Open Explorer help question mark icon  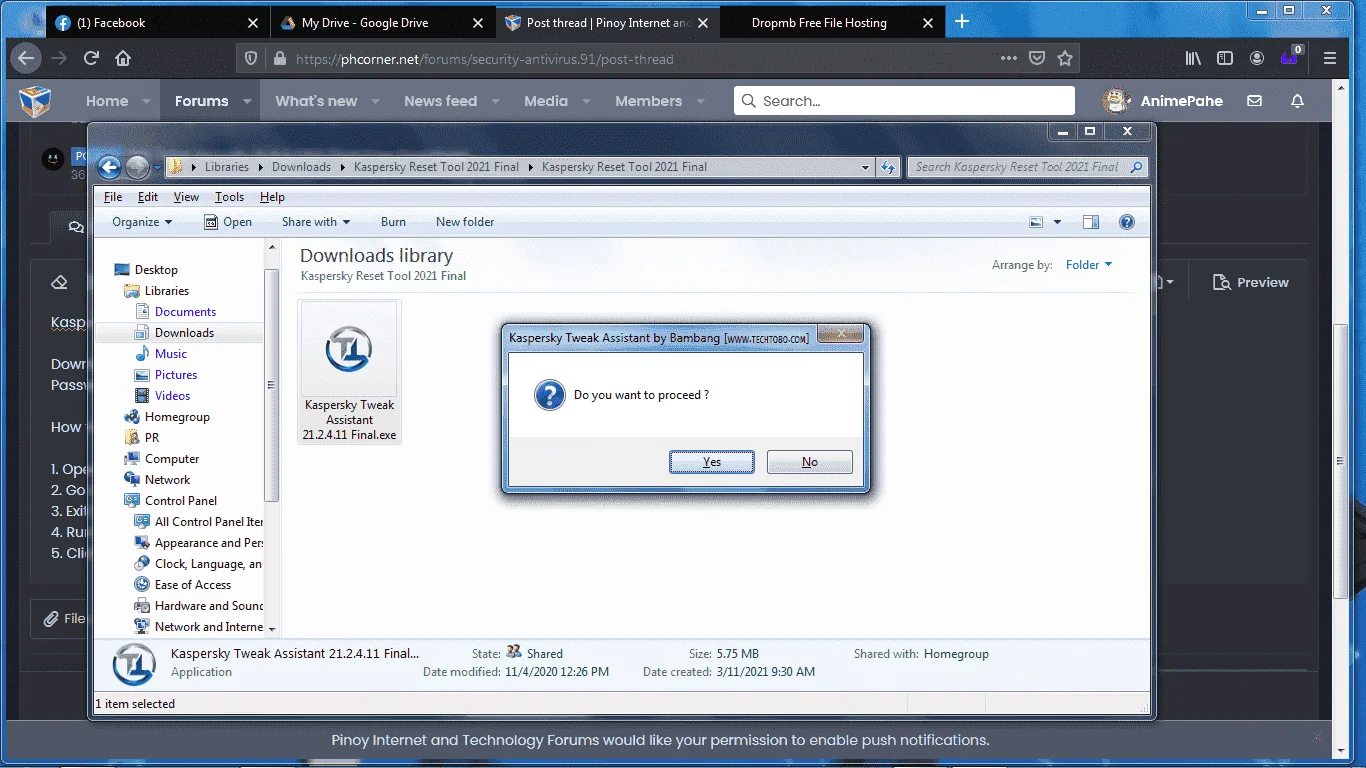[x=1127, y=222]
